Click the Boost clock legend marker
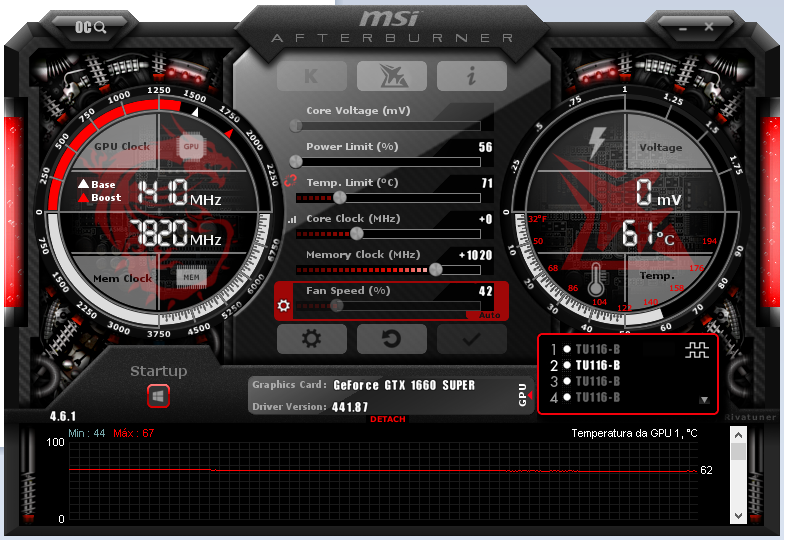Screen dimensions: 785x540 pos(99,198)
